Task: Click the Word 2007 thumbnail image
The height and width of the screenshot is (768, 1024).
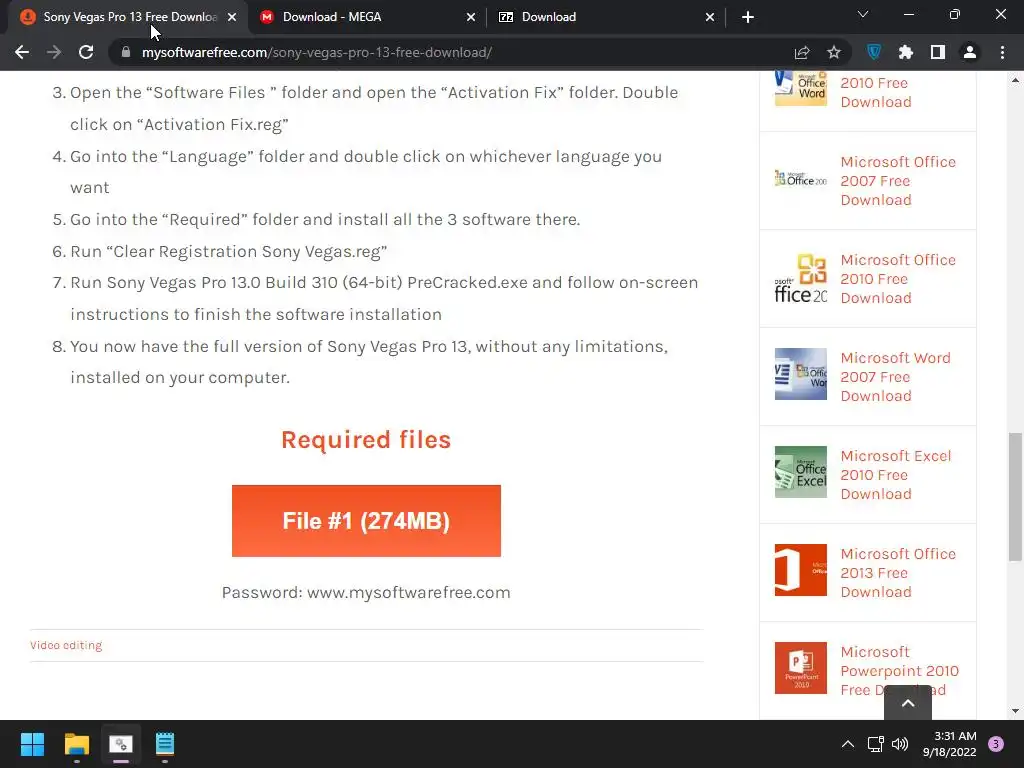Action: (x=801, y=374)
